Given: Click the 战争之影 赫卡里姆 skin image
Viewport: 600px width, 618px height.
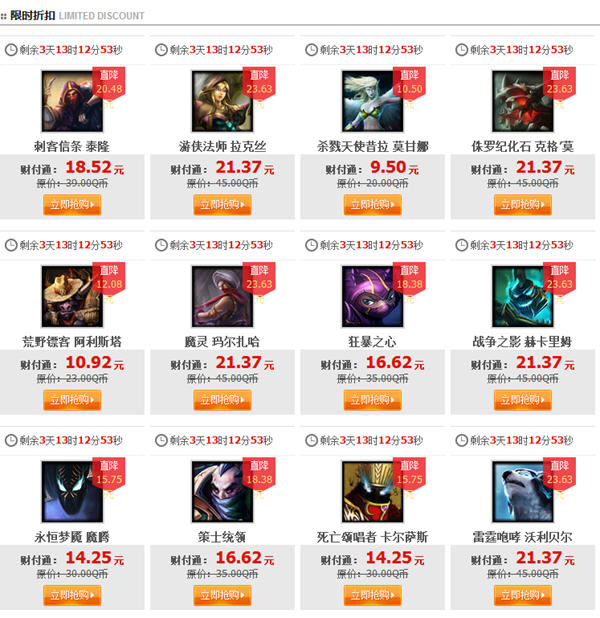Looking at the screenshot, I should pyautogui.click(x=523, y=296).
